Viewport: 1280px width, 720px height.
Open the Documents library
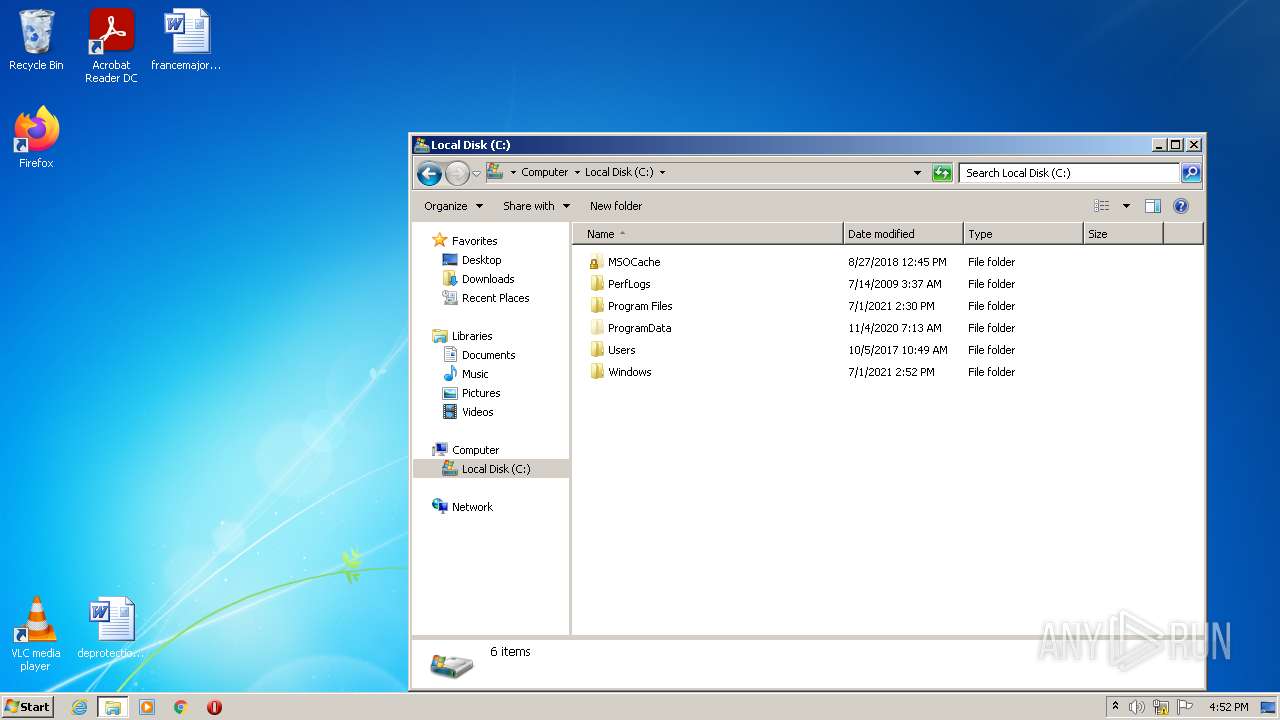(488, 355)
